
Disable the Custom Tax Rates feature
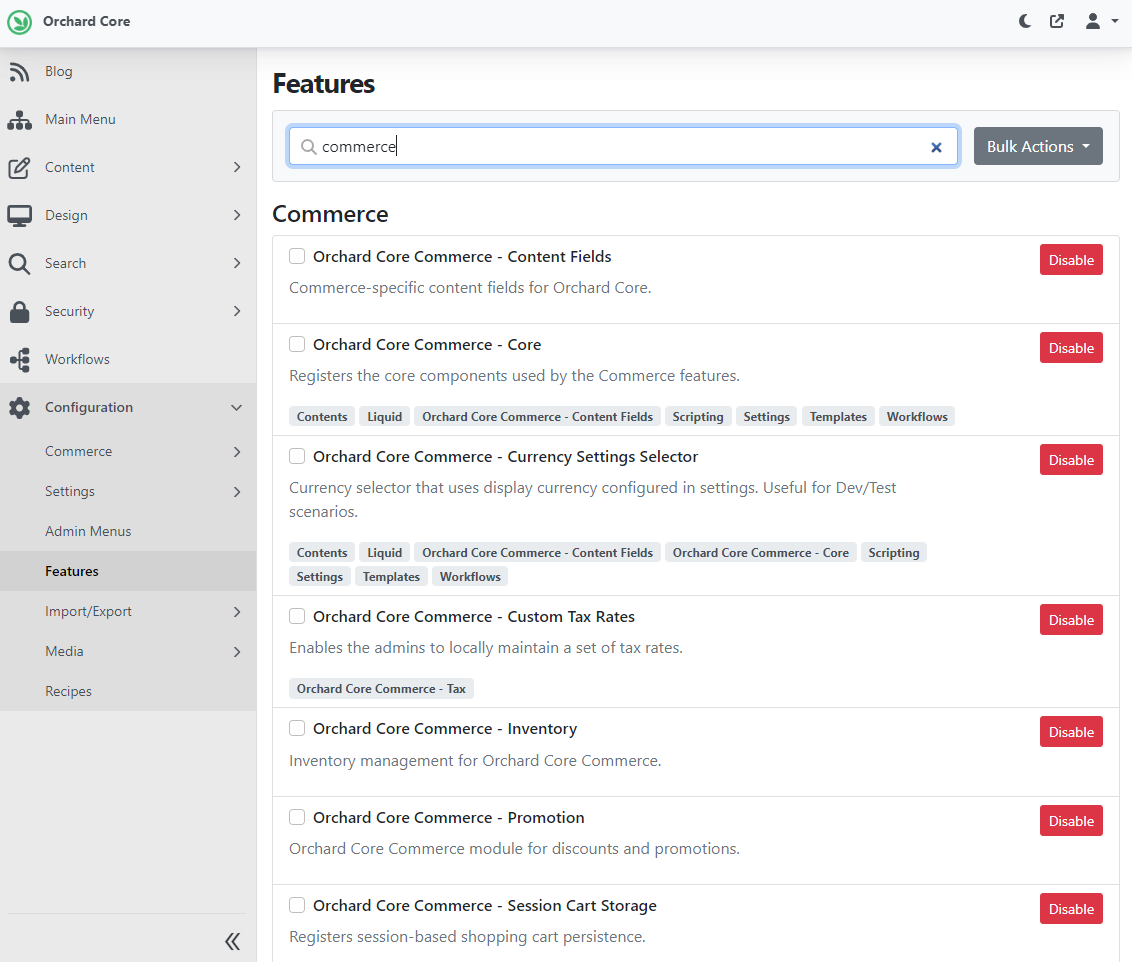tap(1071, 620)
